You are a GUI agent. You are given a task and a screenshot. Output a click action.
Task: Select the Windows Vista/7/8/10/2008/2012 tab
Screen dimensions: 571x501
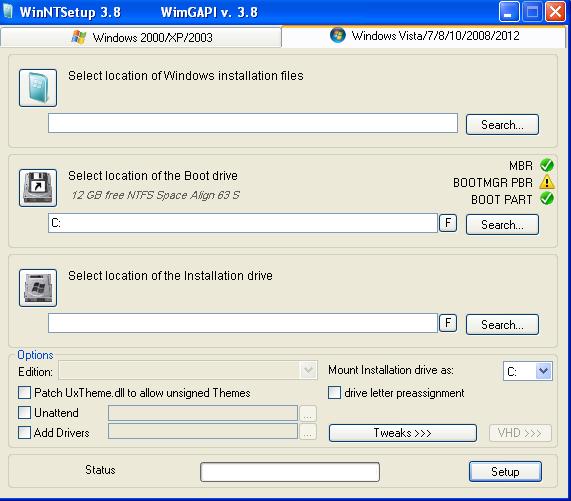coord(424,36)
